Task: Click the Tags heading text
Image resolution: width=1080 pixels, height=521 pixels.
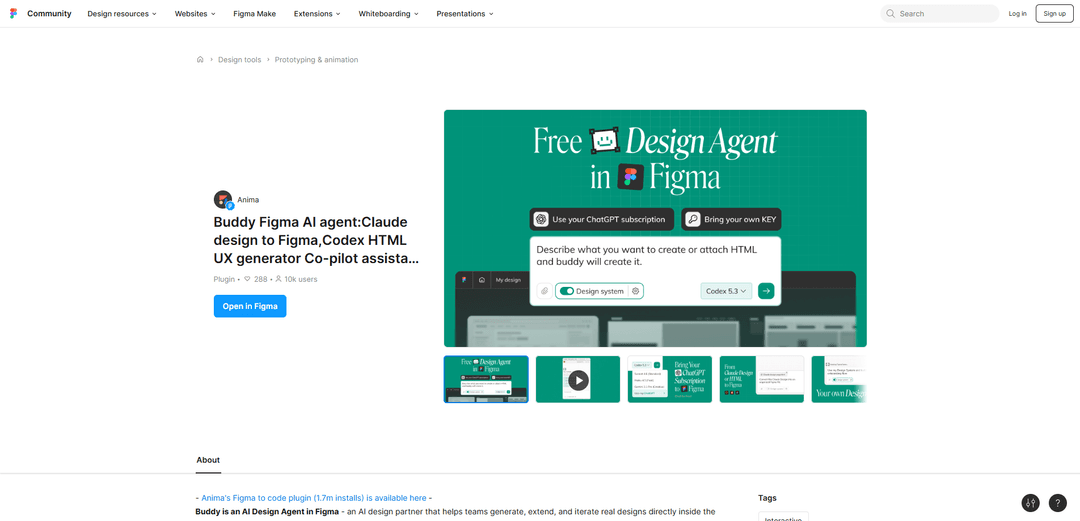Action: click(x=767, y=498)
